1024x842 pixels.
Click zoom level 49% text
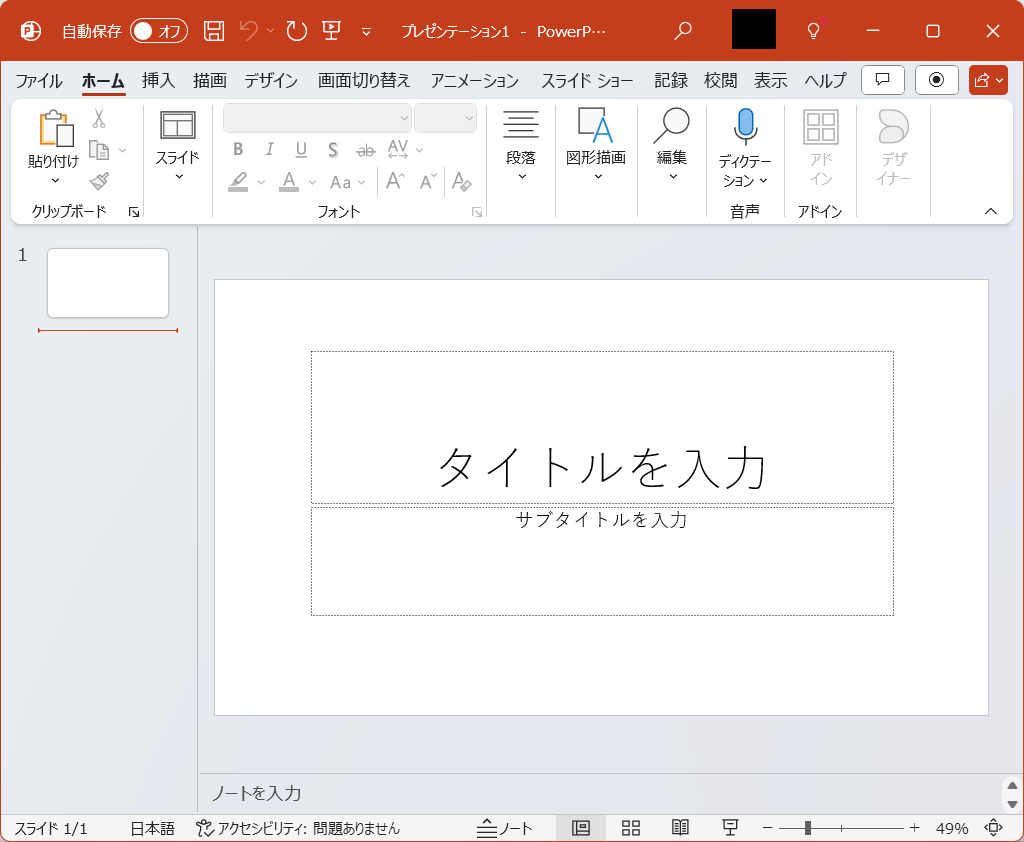952,828
